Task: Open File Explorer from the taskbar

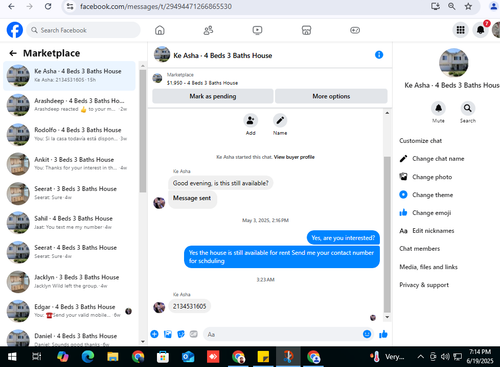Action: [x=113, y=357]
